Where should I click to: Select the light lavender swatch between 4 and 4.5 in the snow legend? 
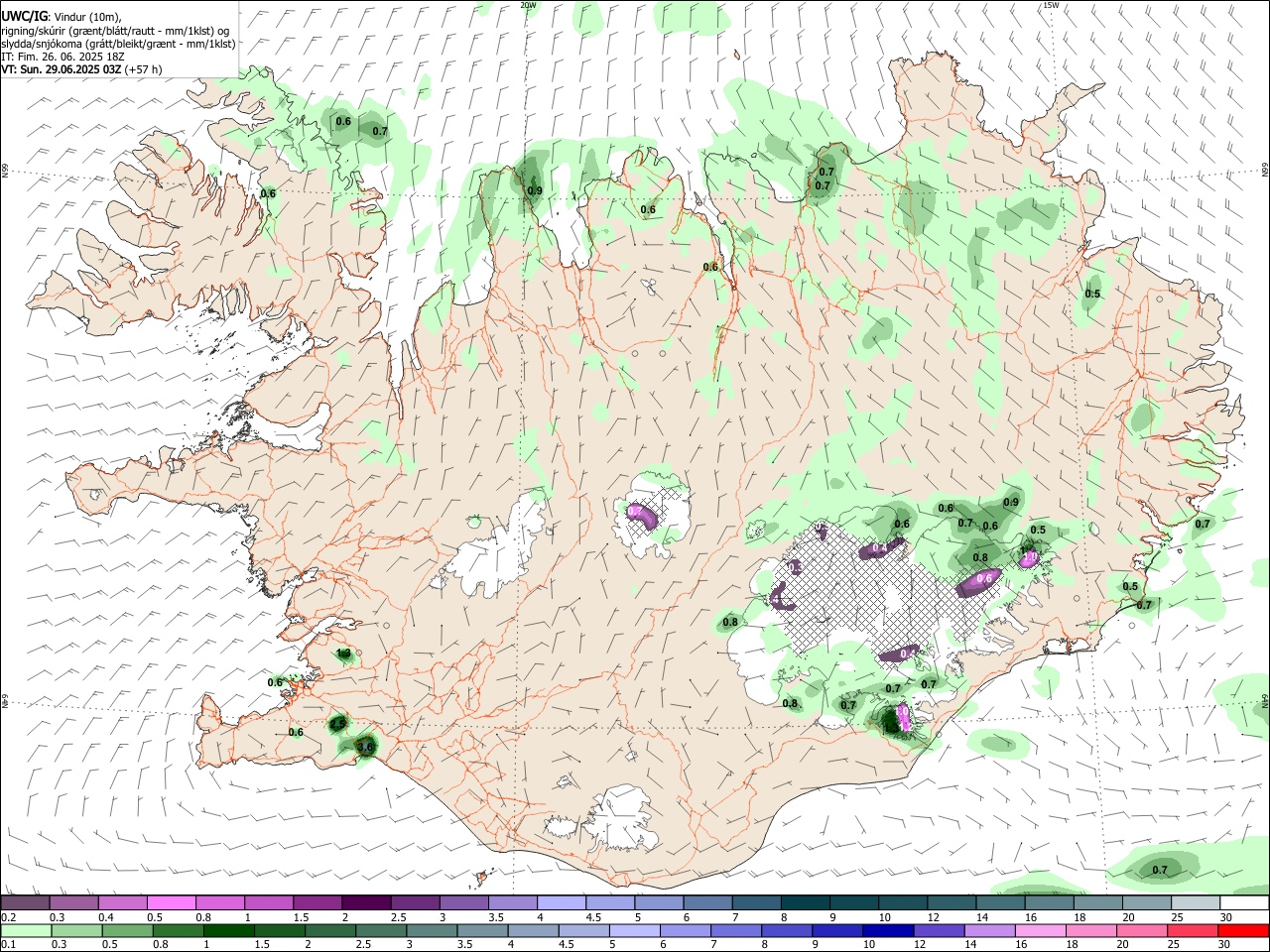(561, 902)
